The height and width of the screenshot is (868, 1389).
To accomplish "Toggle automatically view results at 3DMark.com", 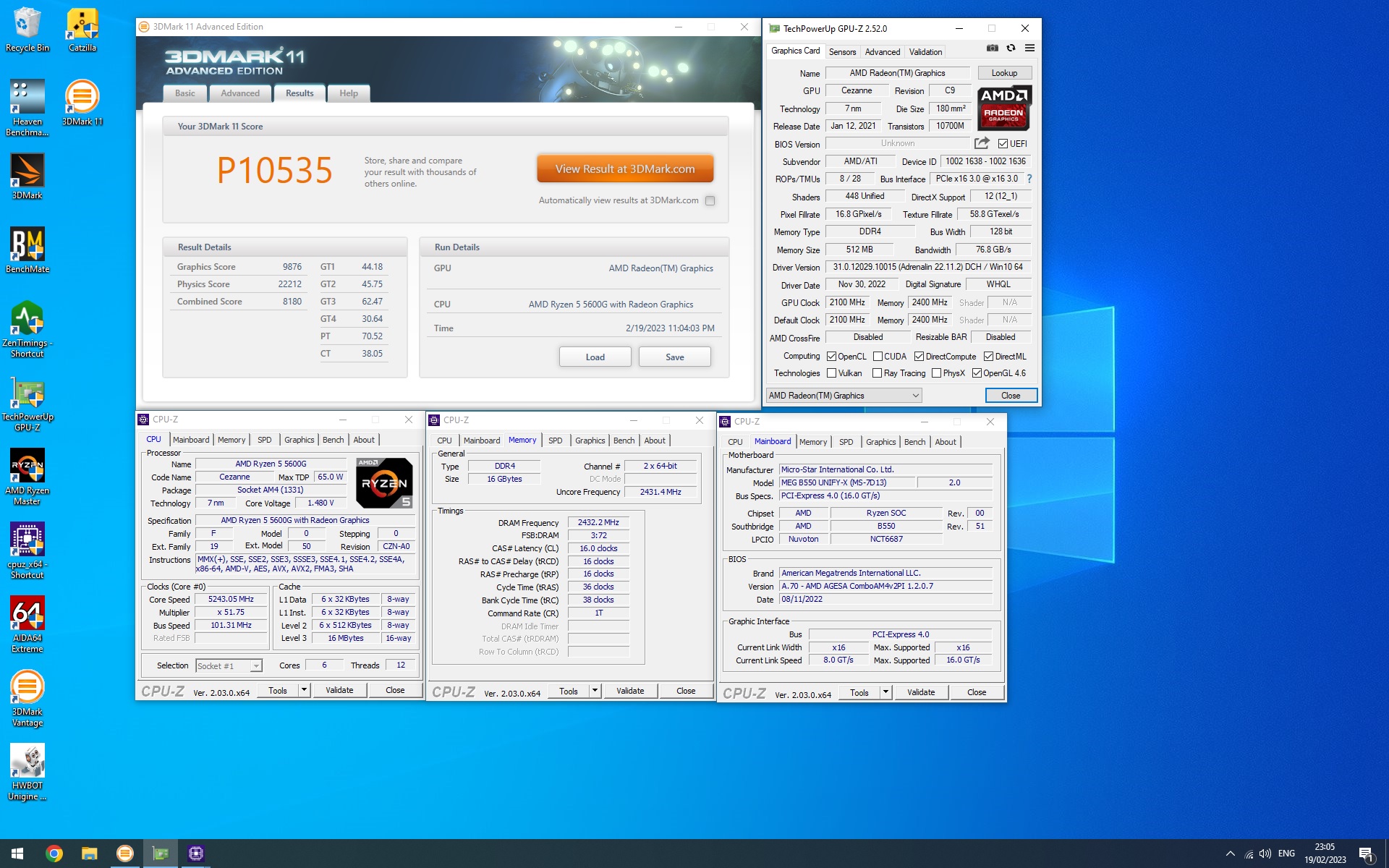I will (710, 200).
